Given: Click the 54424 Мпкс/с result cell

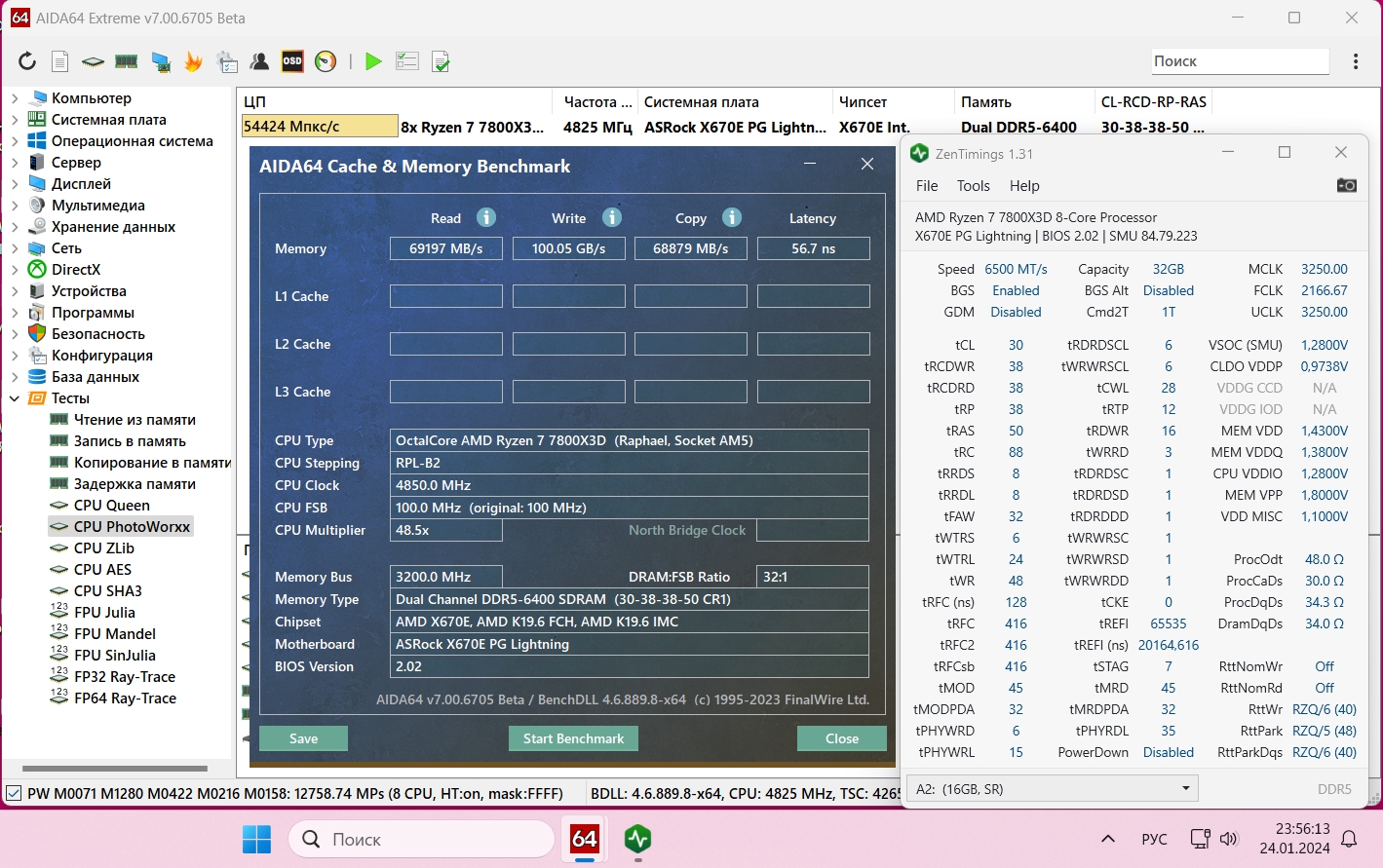Looking at the screenshot, I should [x=320, y=126].
